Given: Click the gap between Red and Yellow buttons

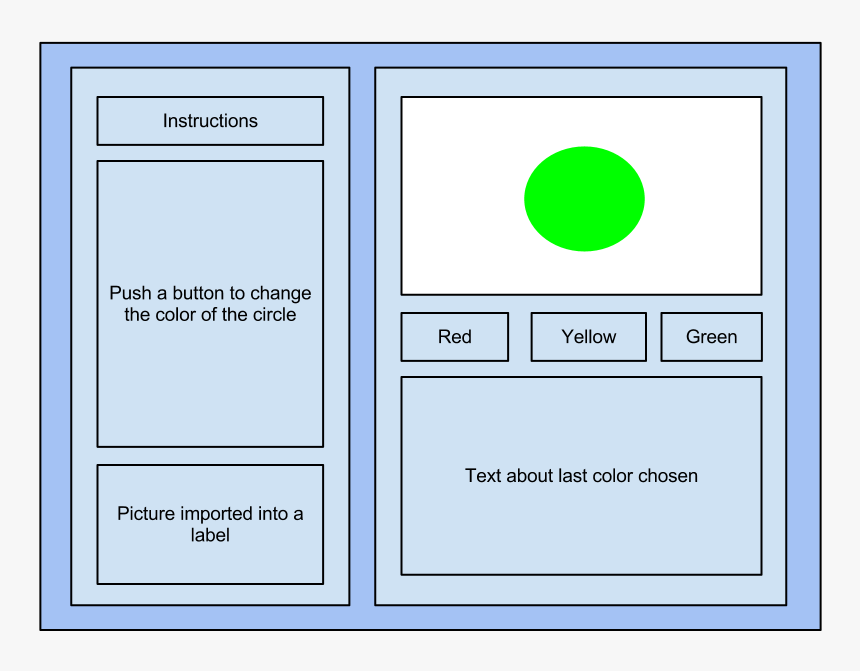Looking at the screenshot, I should pyautogui.click(x=520, y=337).
